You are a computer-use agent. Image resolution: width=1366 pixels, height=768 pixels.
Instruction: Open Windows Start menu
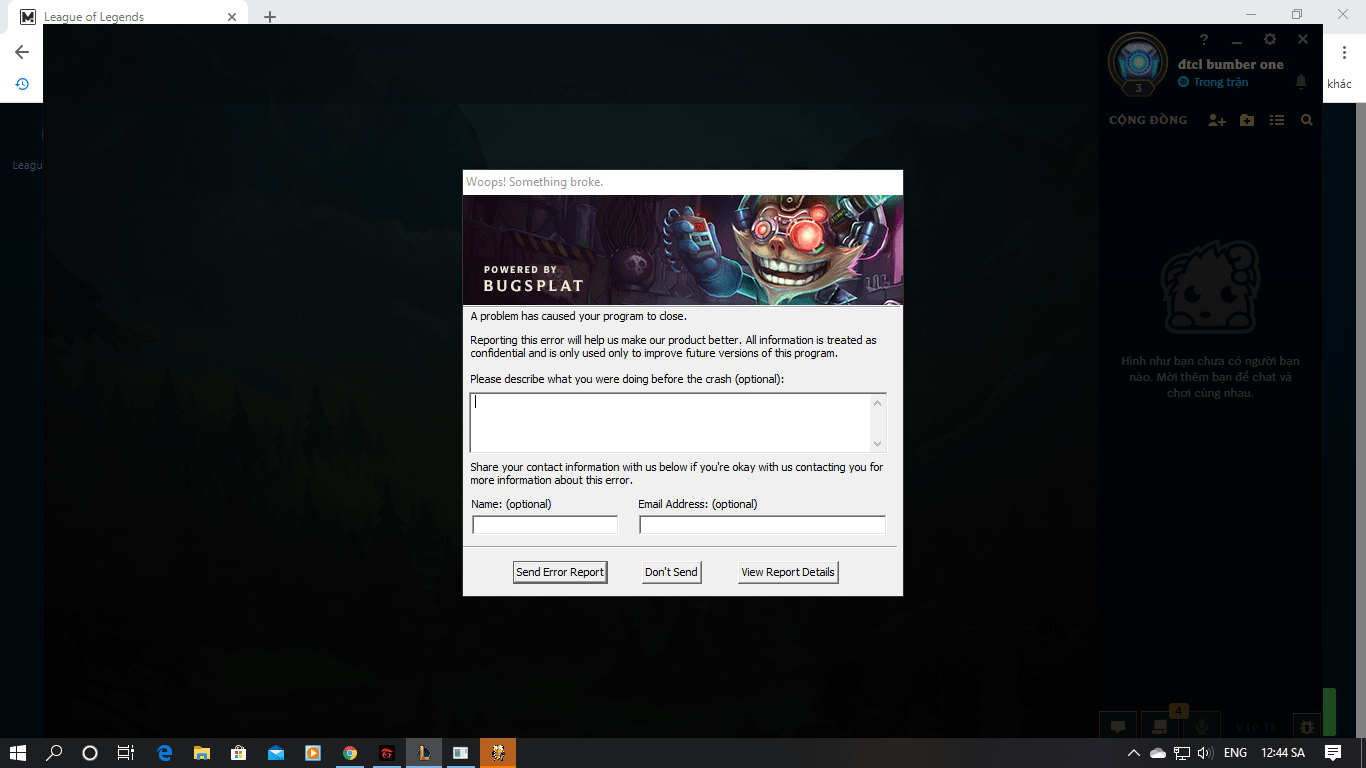click(x=18, y=753)
